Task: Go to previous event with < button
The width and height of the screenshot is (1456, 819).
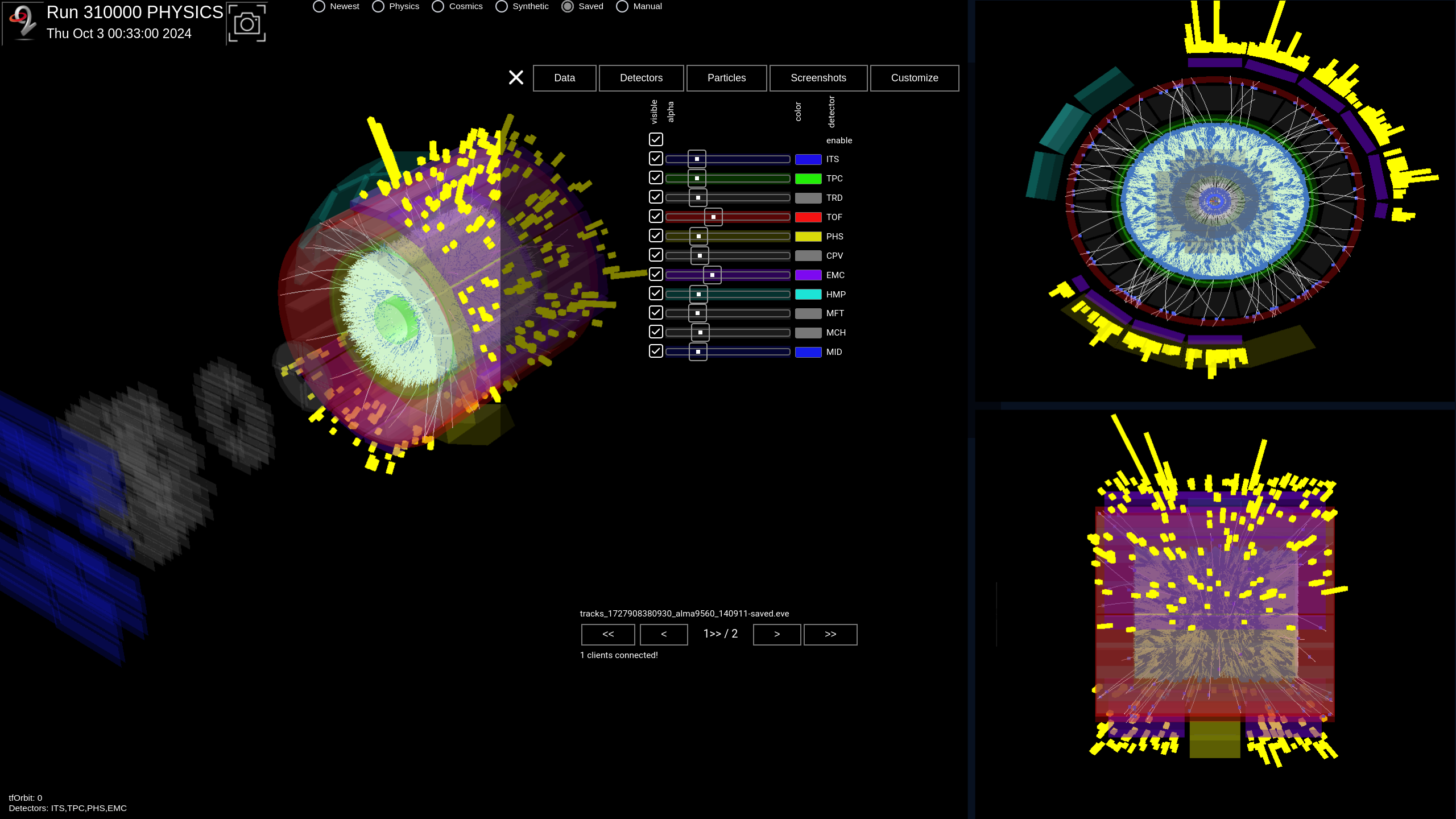Action: coord(664,634)
